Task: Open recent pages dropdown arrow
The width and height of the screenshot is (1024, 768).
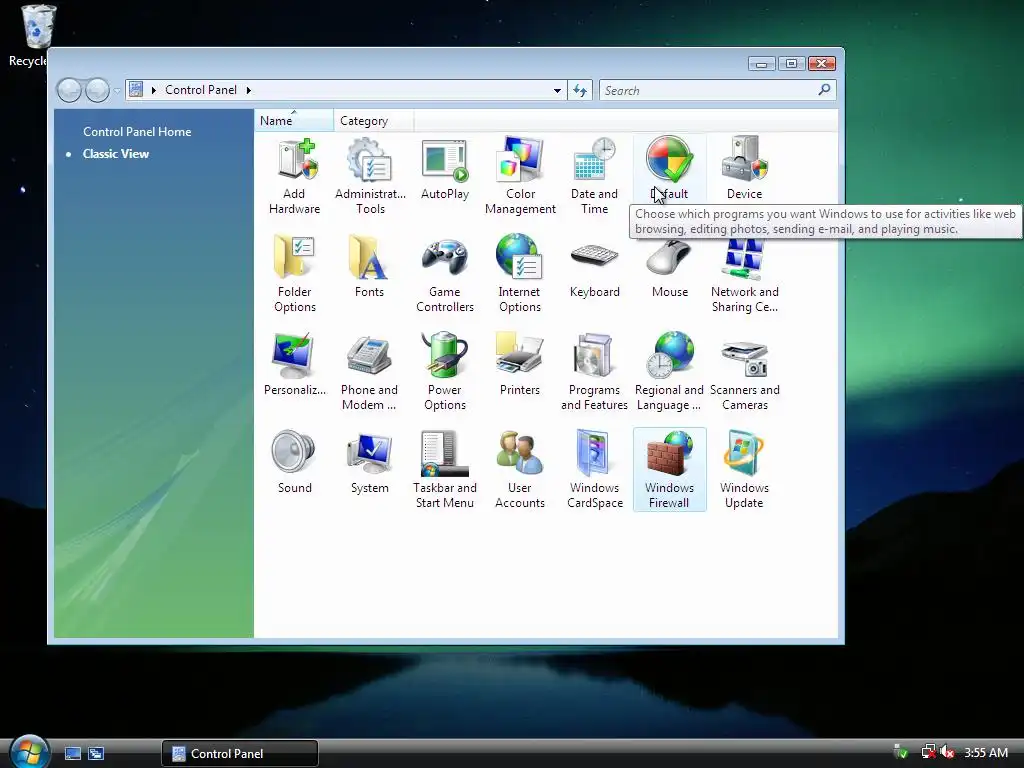Action: [x=117, y=91]
